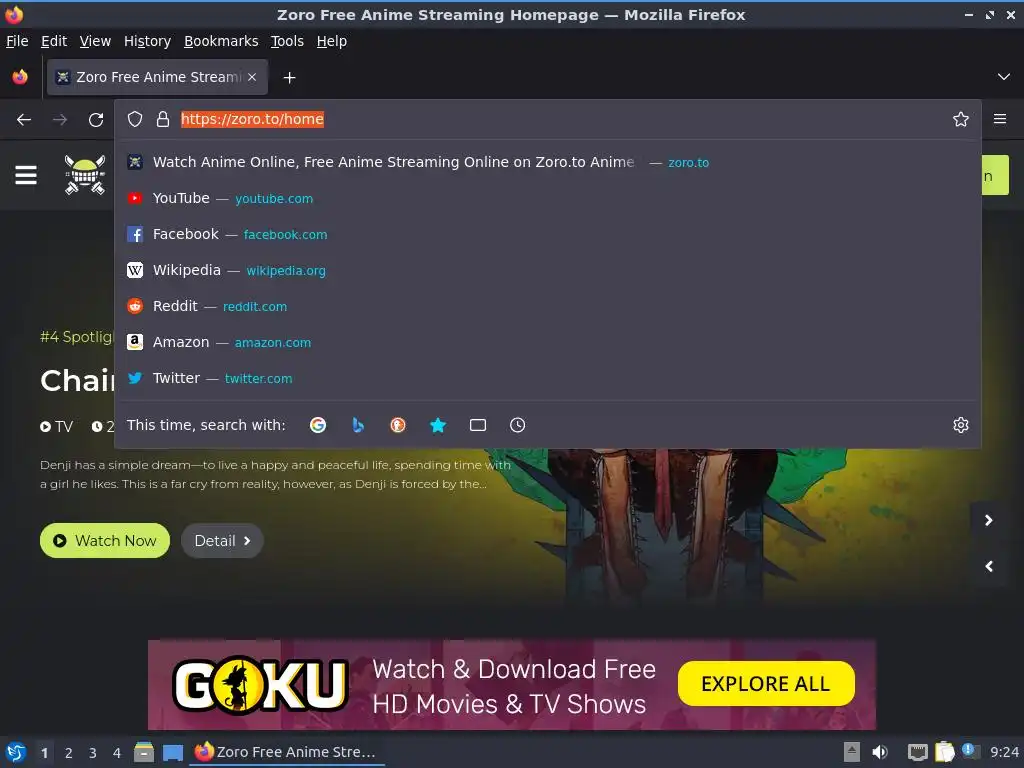
Task: Open the Bookmarks menu
Action: (221, 41)
